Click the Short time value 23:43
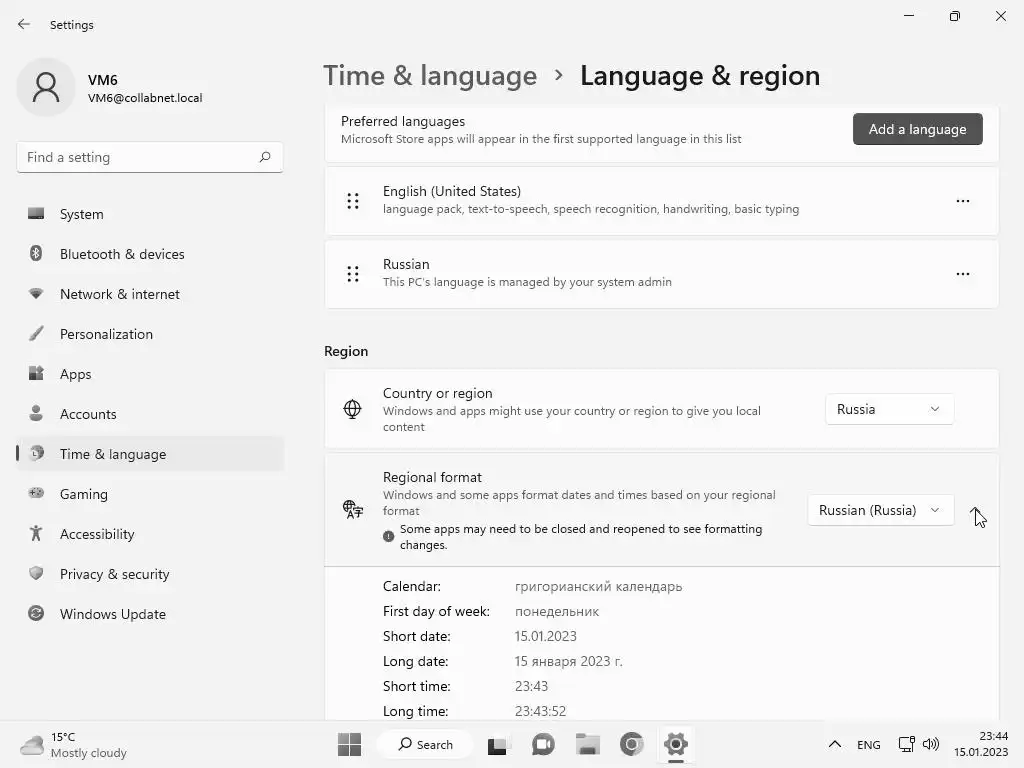 coord(531,686)
